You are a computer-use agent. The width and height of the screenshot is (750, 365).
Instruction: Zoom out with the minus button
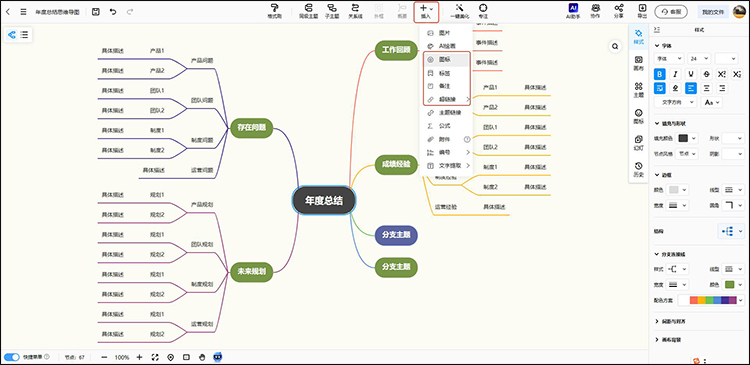(105, 357)
